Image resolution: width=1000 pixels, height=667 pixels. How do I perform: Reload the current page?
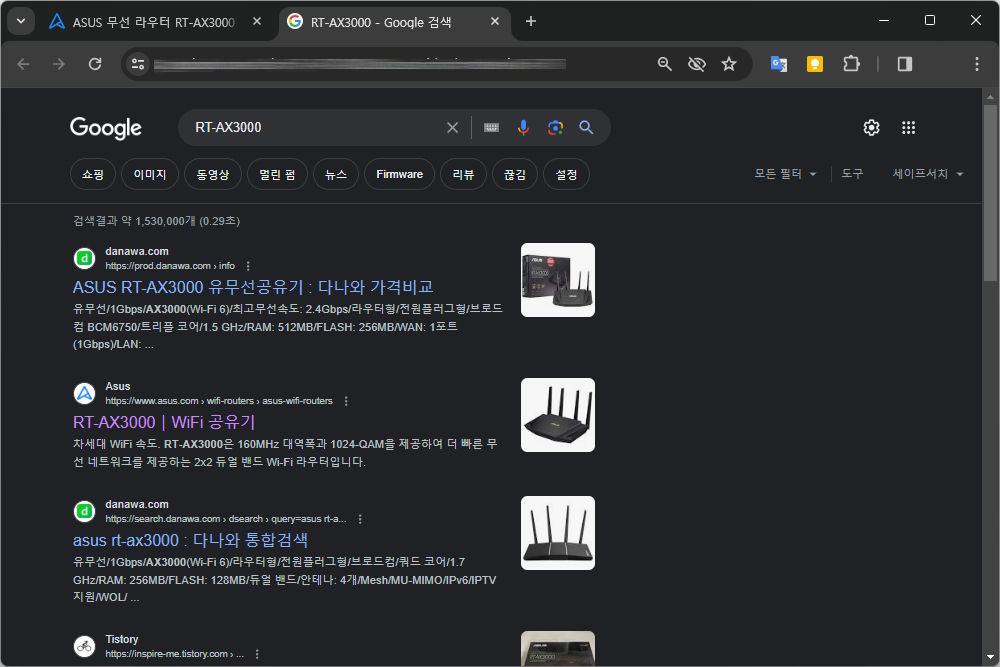click(95, 64)
